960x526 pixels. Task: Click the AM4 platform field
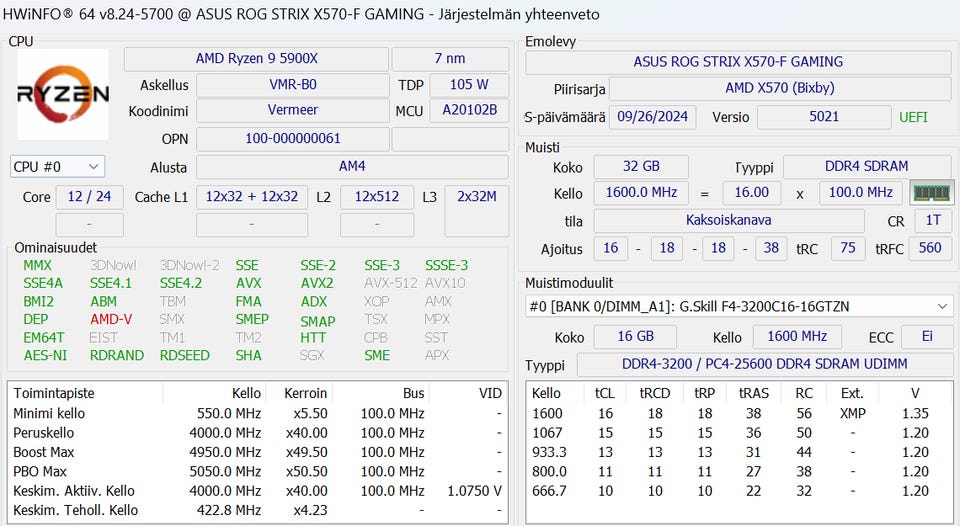352,167
